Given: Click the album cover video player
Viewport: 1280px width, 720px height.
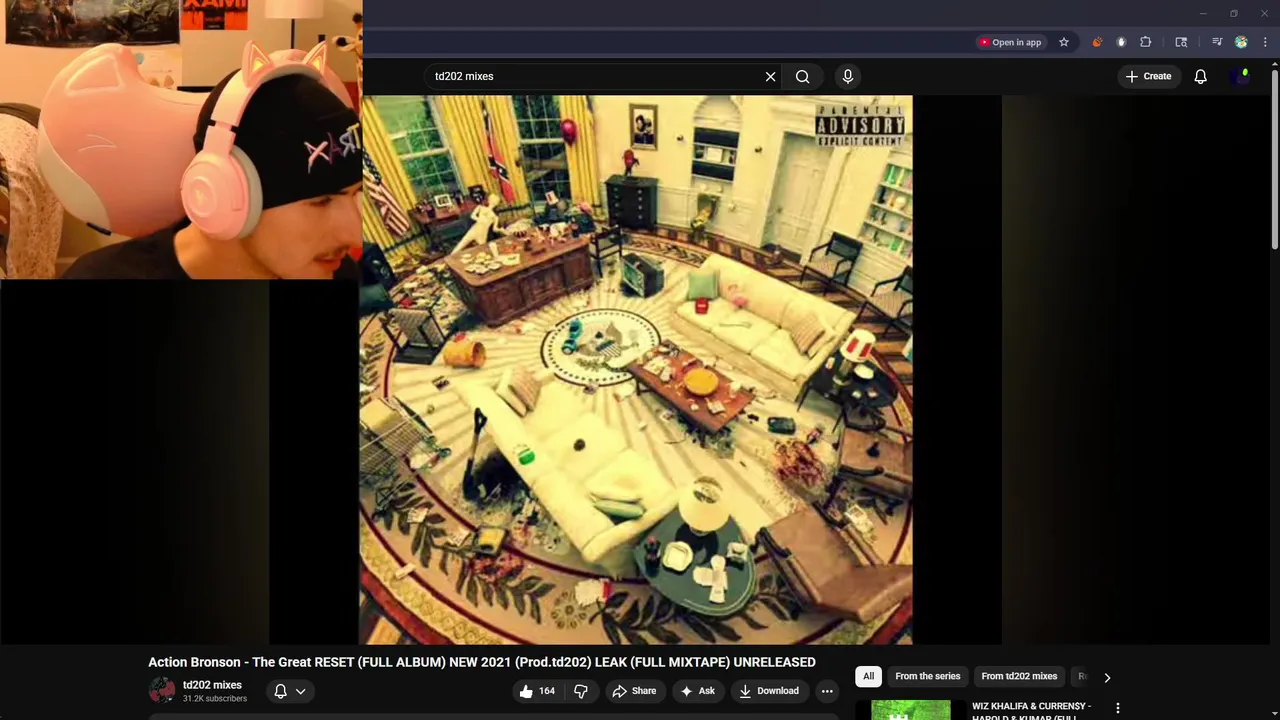Looking at the screenshot, I should 636,370.
